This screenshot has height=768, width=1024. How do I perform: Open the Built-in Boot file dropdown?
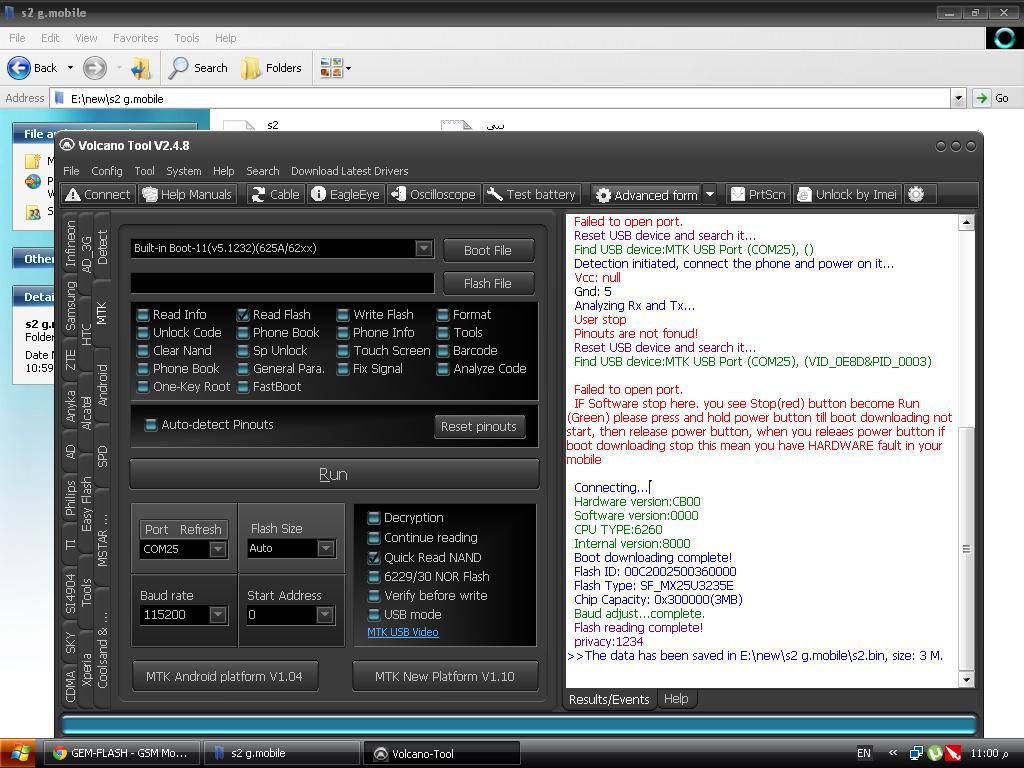[x=424, y=248]
